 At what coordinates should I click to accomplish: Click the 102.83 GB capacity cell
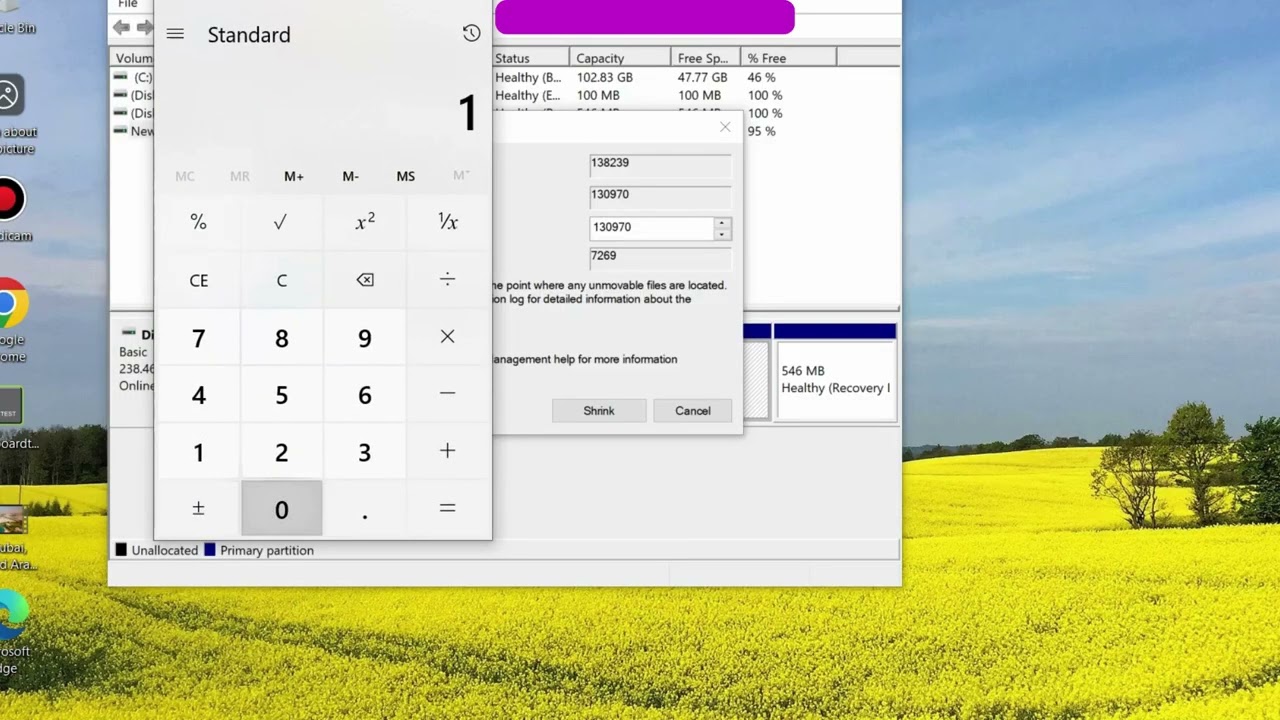604,77
